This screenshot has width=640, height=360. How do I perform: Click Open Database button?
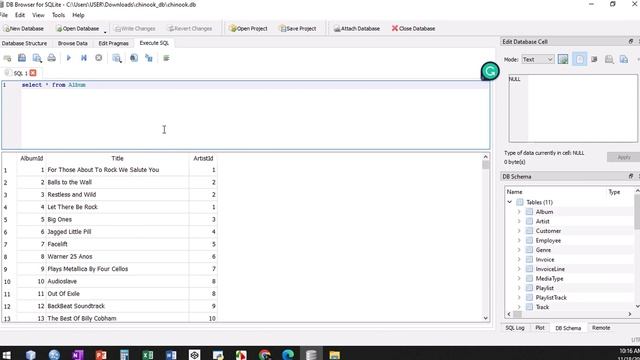(x=78, y=29)
